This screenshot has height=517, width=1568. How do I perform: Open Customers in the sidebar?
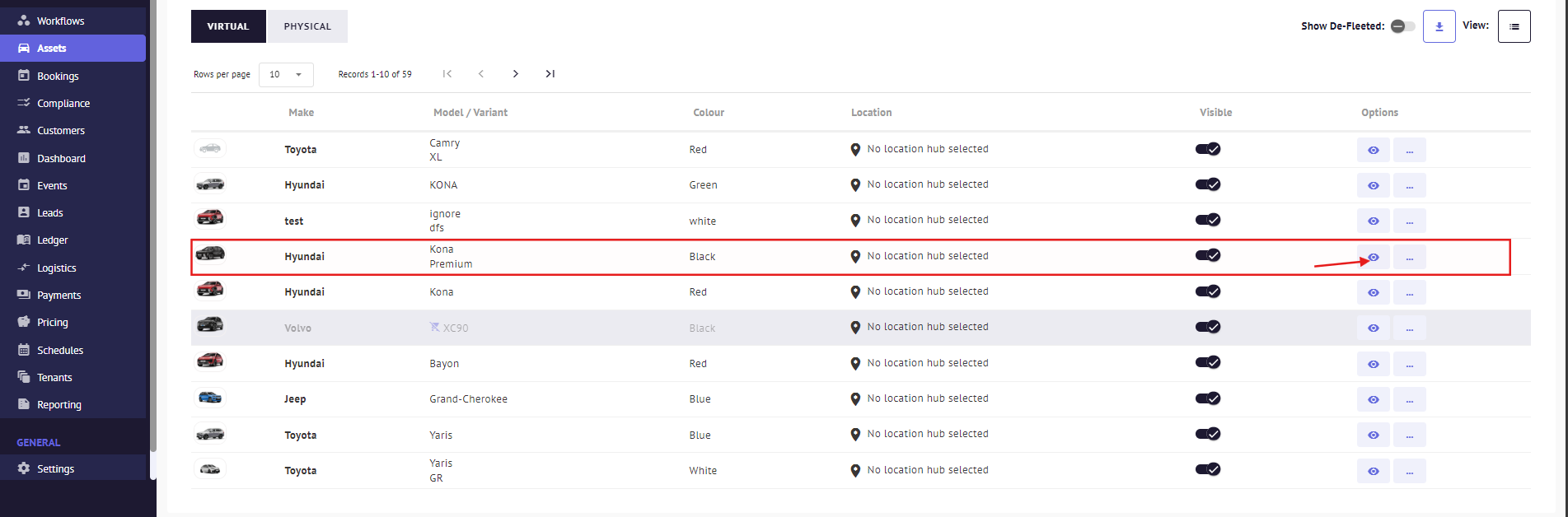(x=73, y=130)
